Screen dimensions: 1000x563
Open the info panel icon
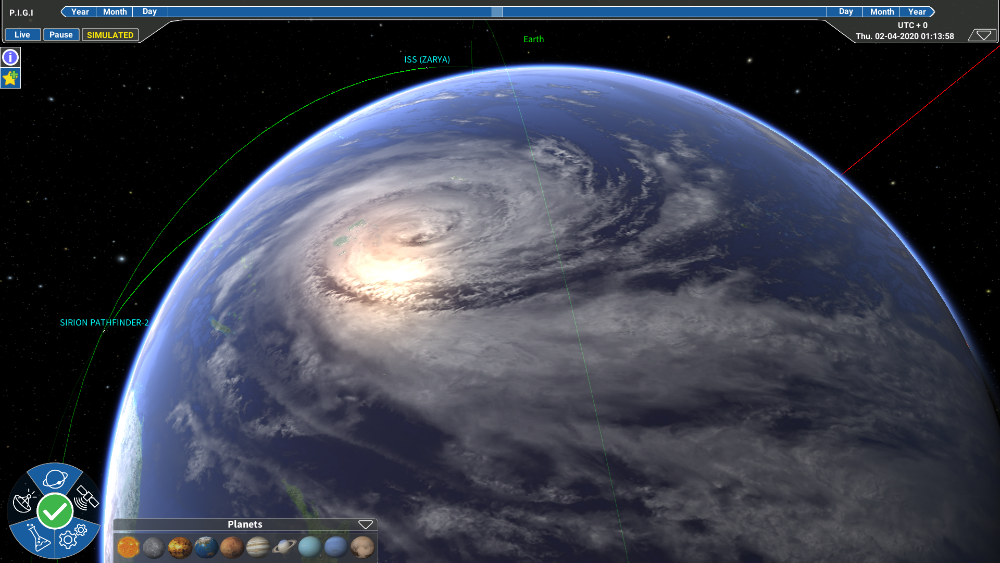[10, 58]
